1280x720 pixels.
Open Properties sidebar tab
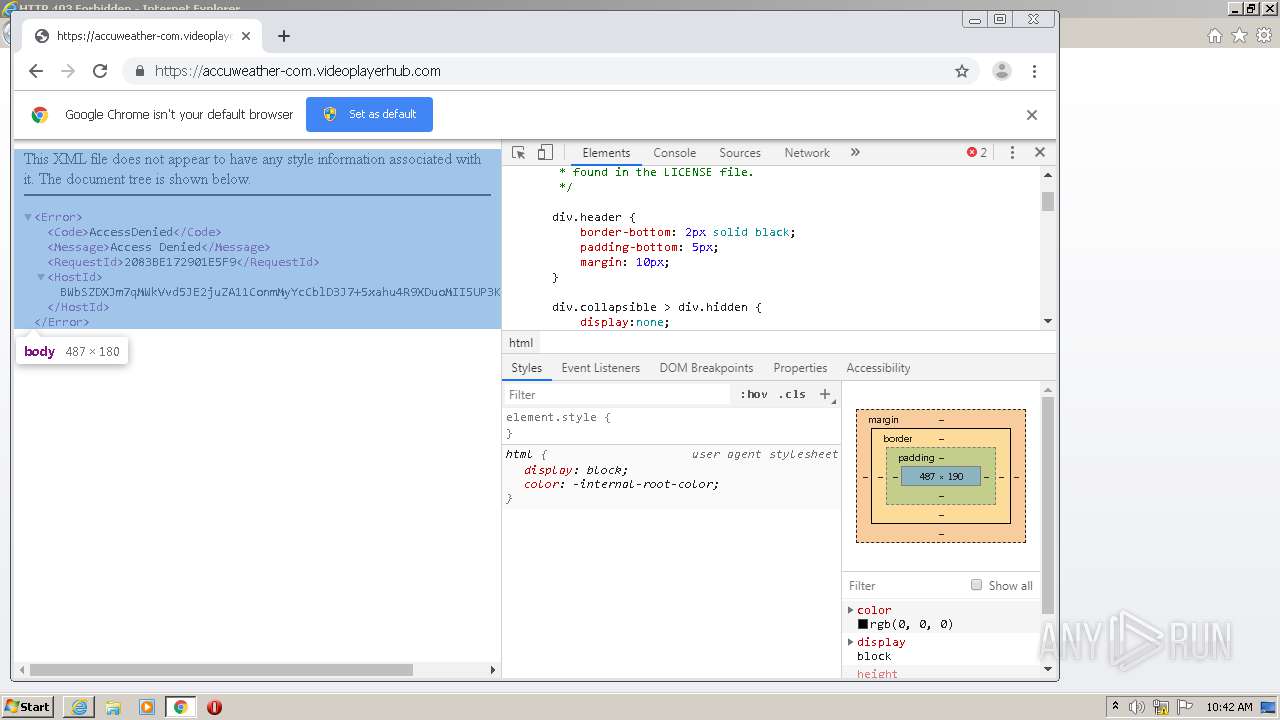coord(800,368)
